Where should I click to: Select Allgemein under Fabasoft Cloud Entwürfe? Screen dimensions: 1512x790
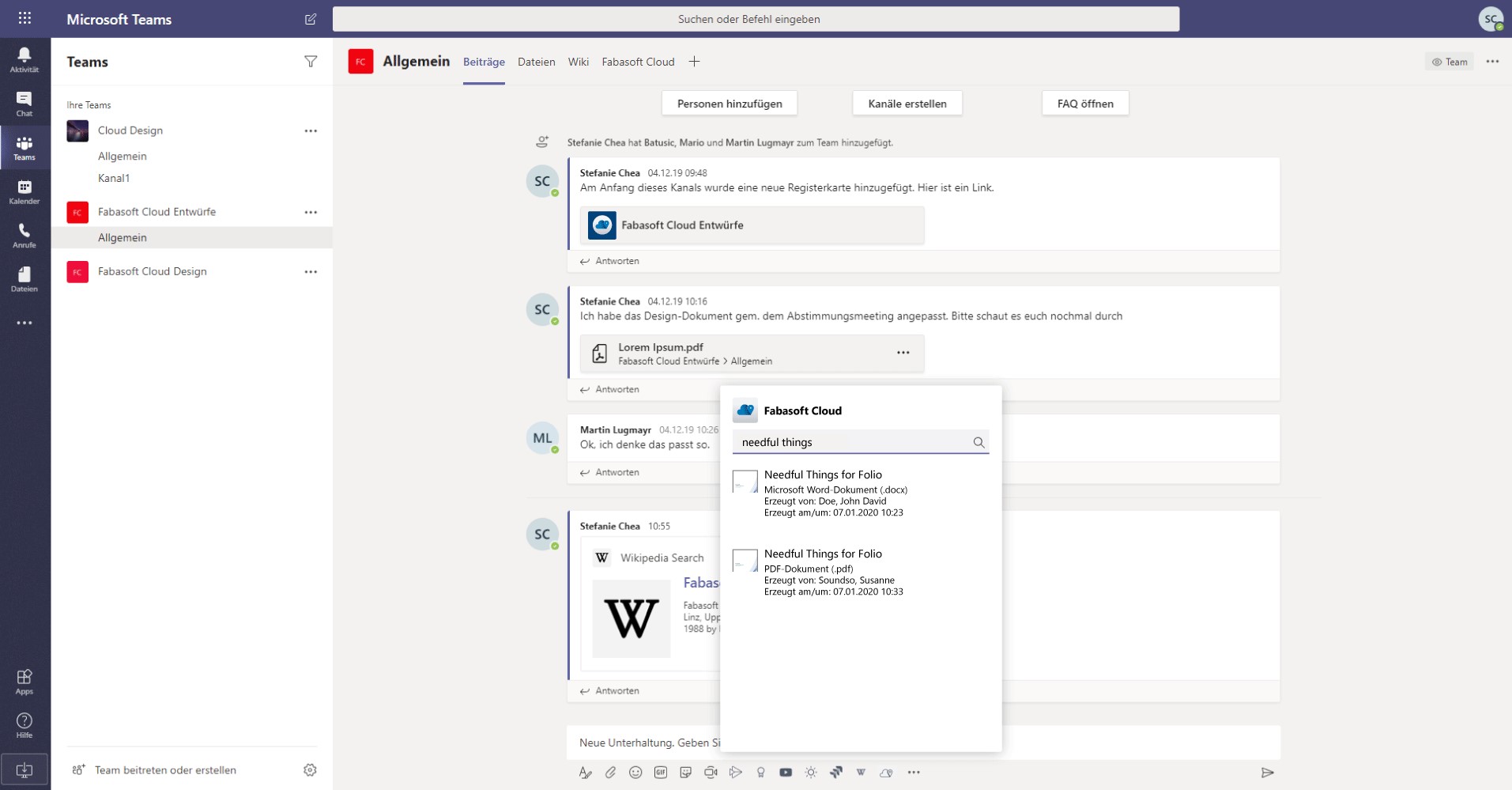click(192, 237)
